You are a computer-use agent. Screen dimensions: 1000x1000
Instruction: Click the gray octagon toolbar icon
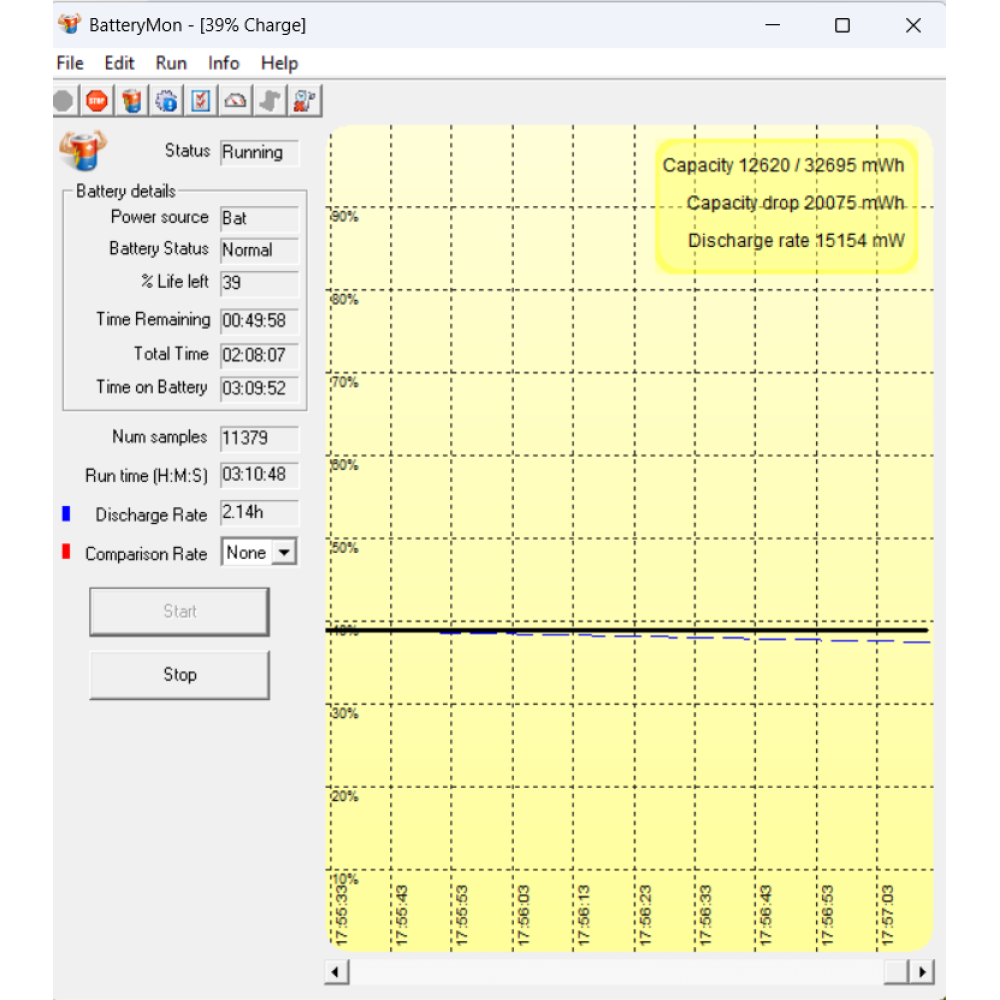pos(63,100)
